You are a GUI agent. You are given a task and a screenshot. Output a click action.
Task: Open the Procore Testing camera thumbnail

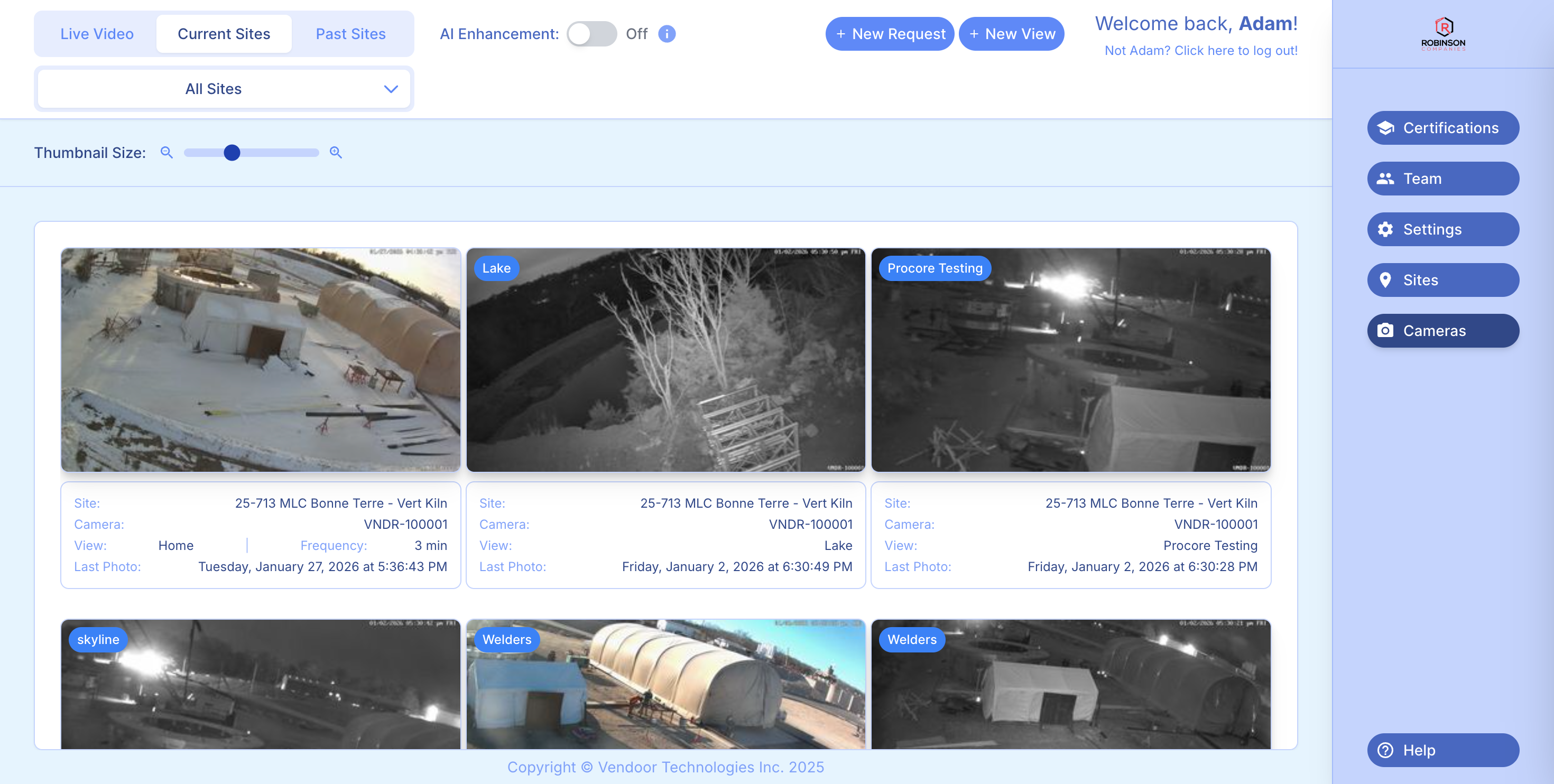[x=1071, y=360]
